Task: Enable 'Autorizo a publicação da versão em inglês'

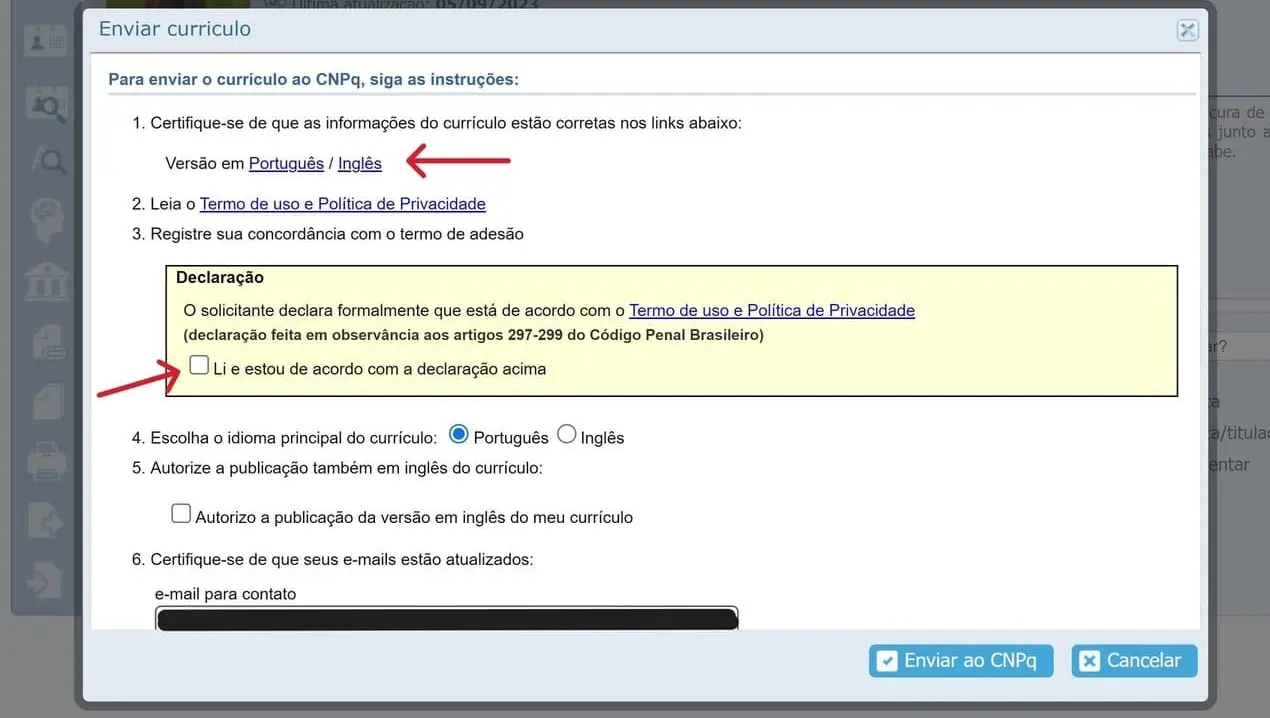Action: point(181,514)
